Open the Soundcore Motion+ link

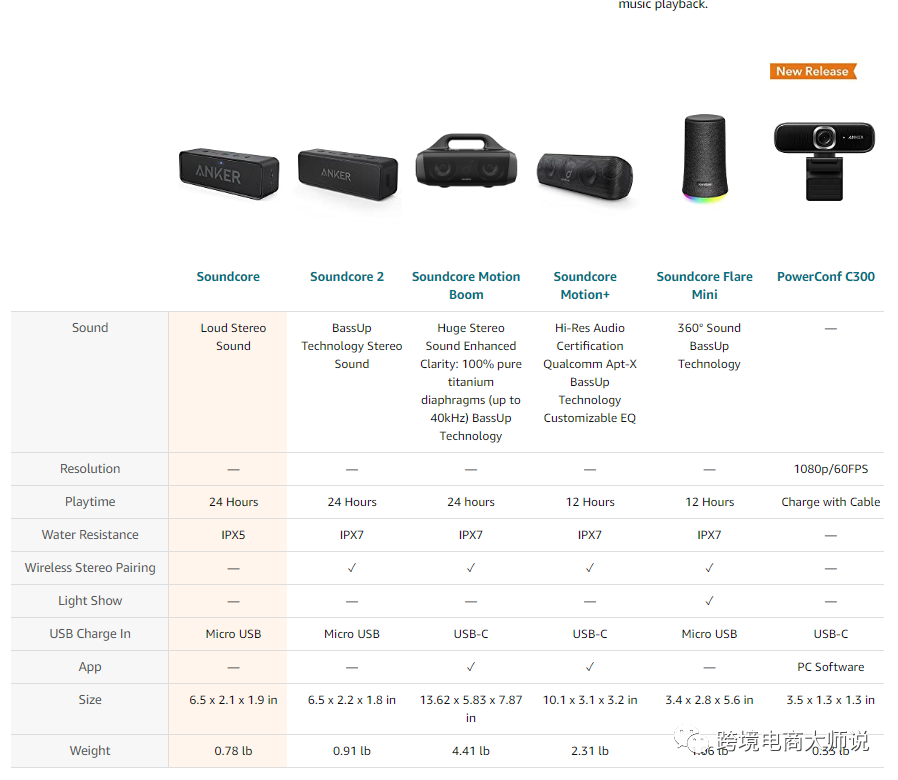(585, 285)
